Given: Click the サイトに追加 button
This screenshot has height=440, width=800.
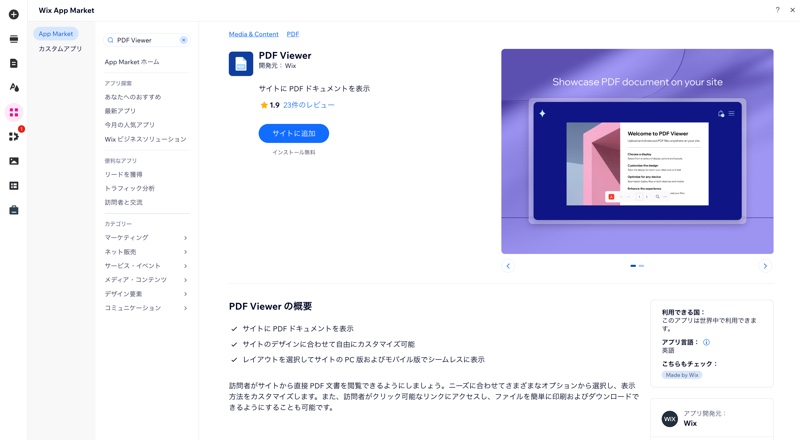Looking at the screenshot, I should (x=293, y=133).
